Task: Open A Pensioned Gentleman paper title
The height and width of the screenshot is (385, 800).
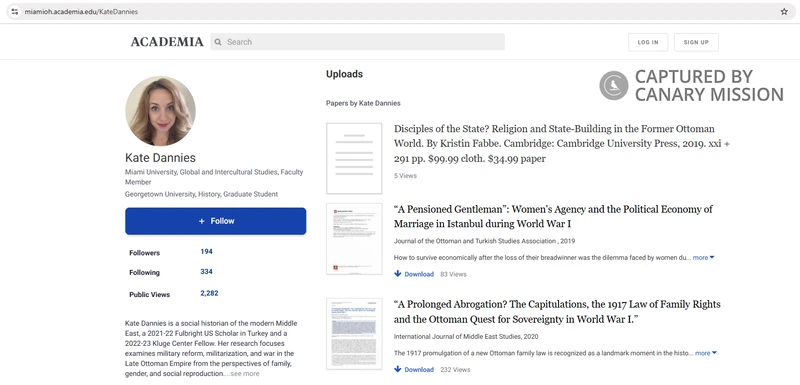Action: (x=553, y=217)
